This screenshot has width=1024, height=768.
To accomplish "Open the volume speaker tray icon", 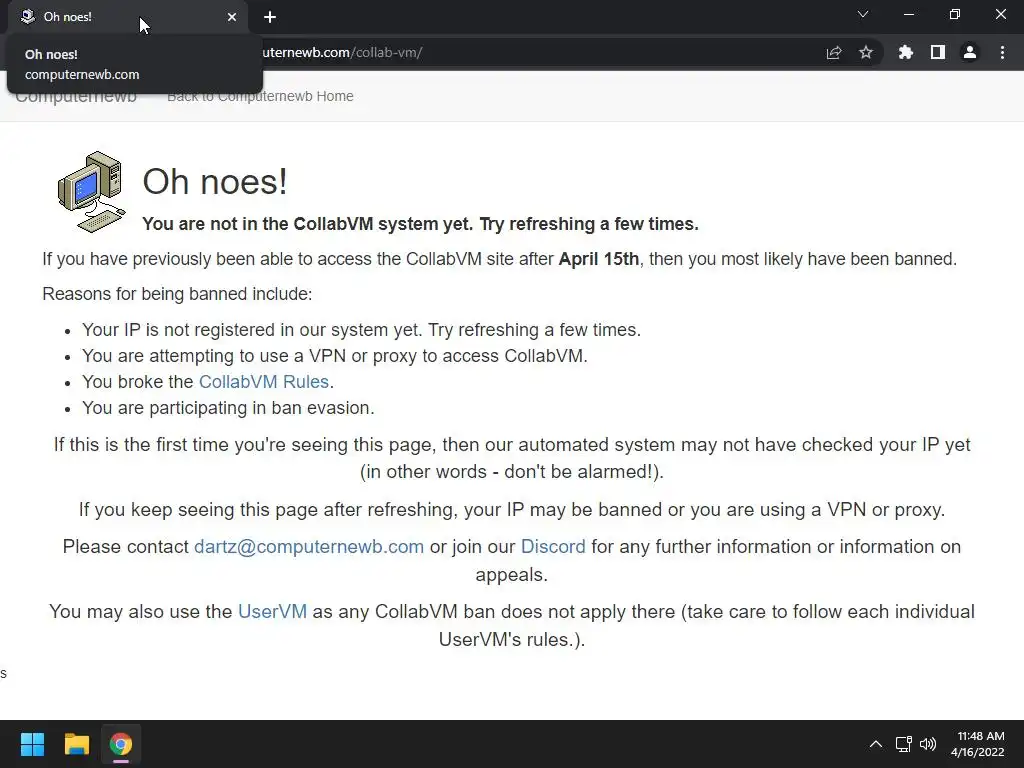I will (927, 744).
